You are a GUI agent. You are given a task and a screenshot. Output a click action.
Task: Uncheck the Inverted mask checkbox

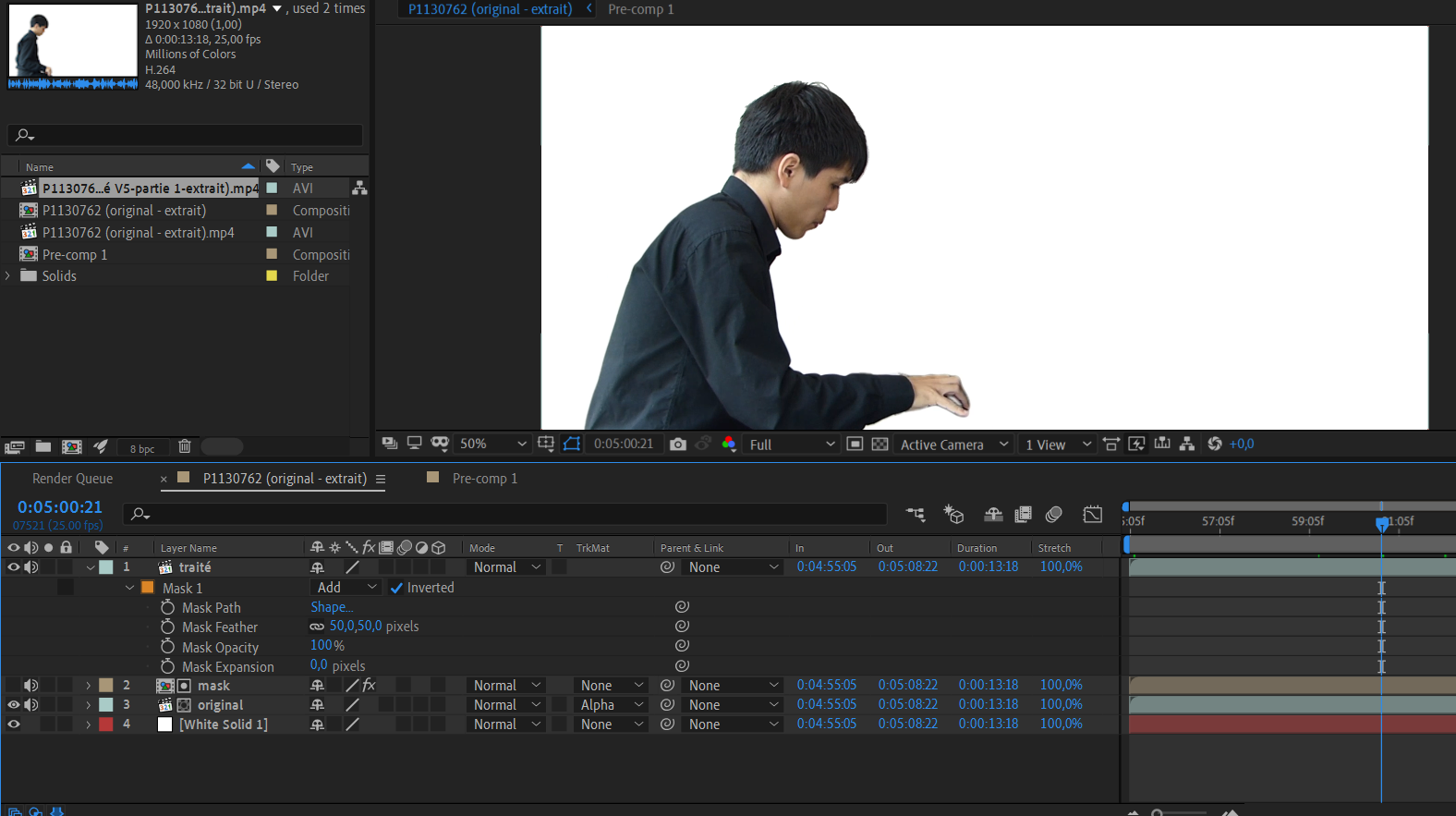click(396, 588)
